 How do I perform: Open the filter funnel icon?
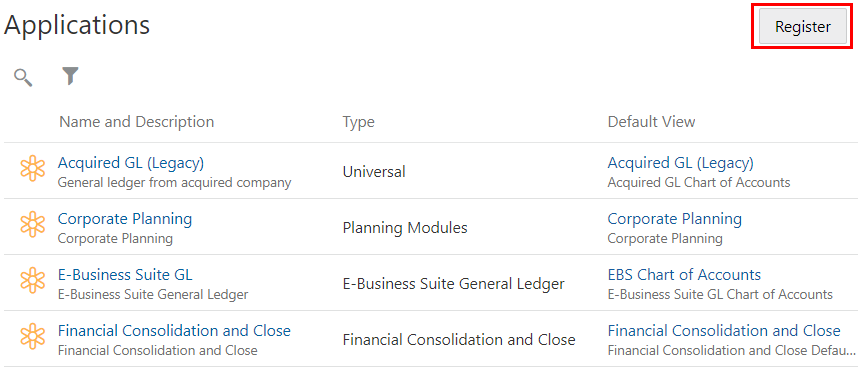(x=70, y=76)
